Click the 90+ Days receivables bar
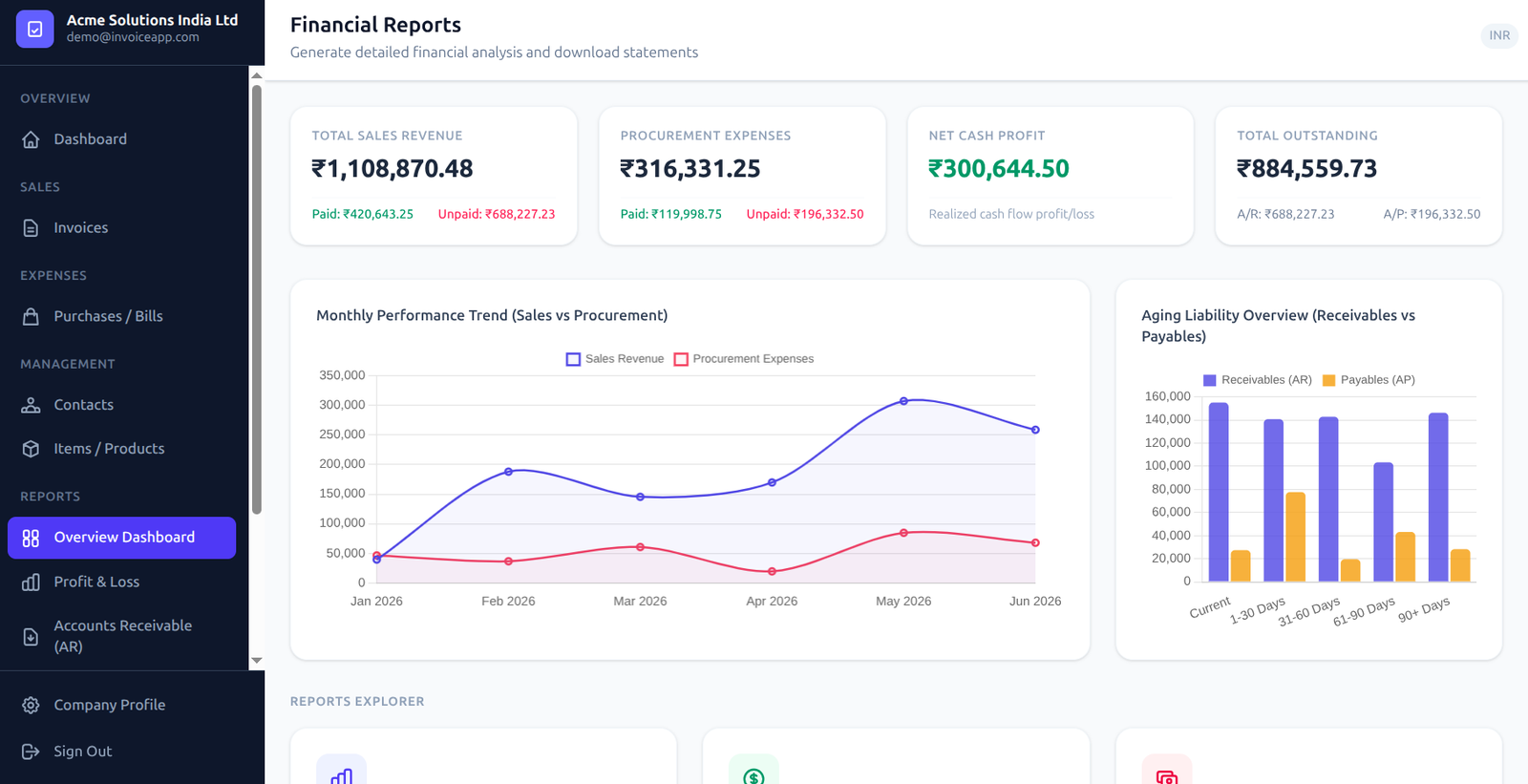The width and height of the screenshot is (1528, 784). click(x=1438, y=498)
